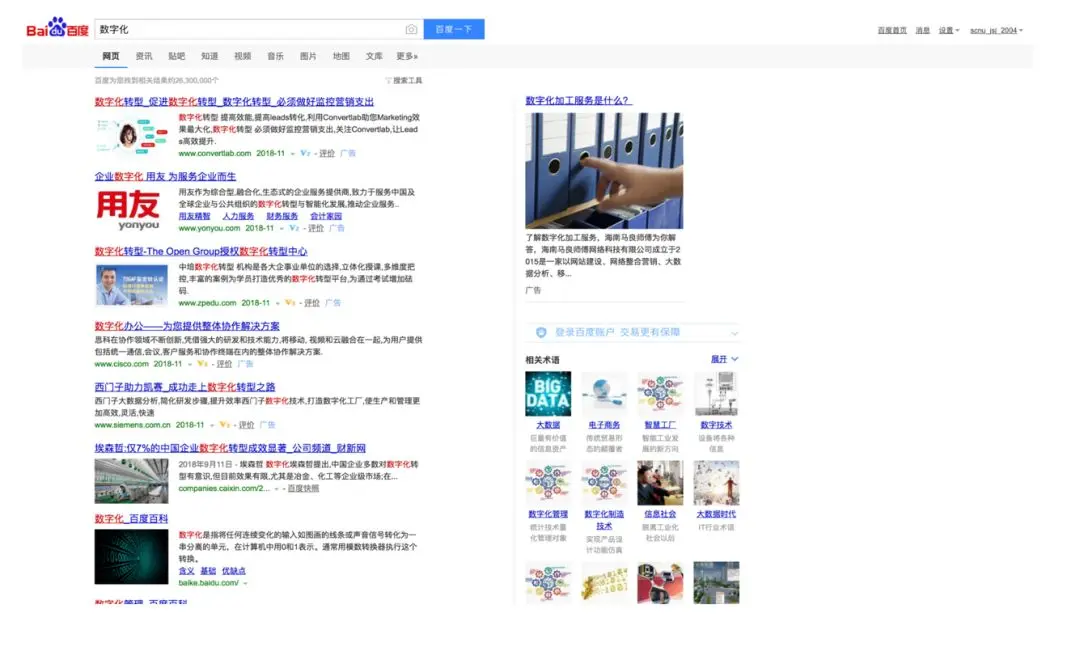Open the 财务服务 sublink
This screenshot has width=1080, height=647.
282,216
